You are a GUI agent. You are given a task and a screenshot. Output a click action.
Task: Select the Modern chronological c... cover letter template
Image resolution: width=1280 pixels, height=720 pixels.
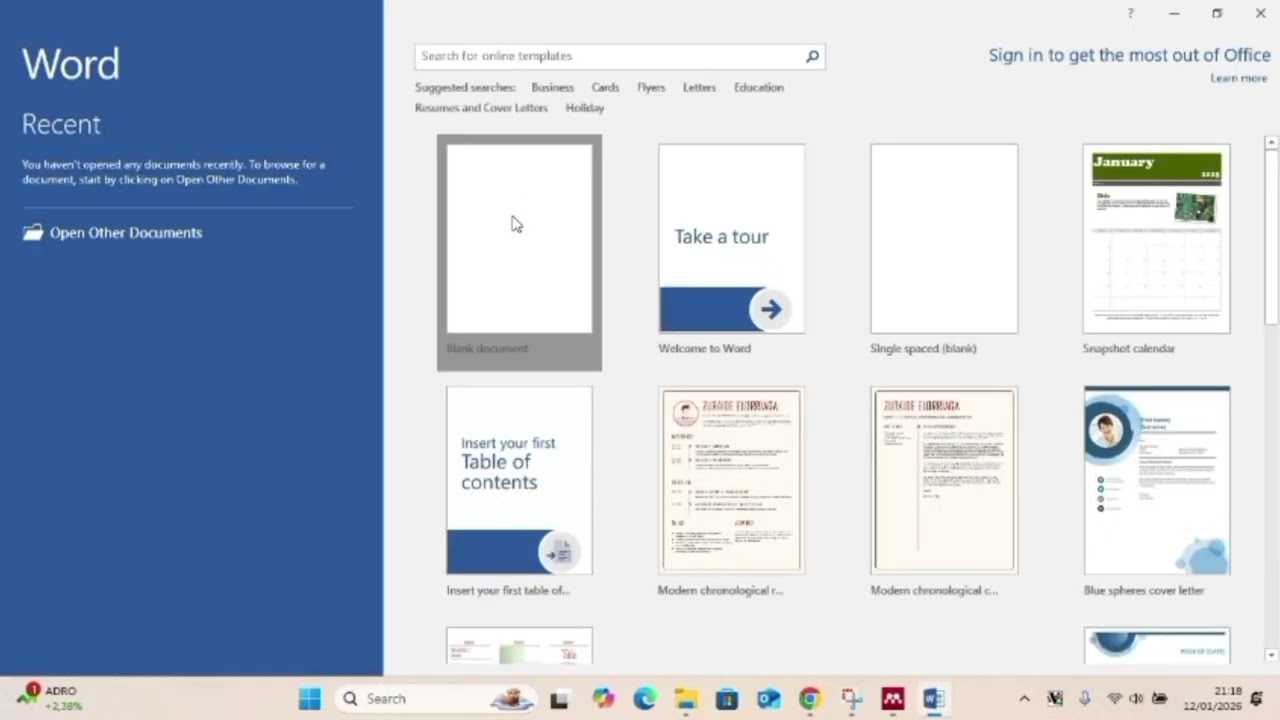coord(944,492)
